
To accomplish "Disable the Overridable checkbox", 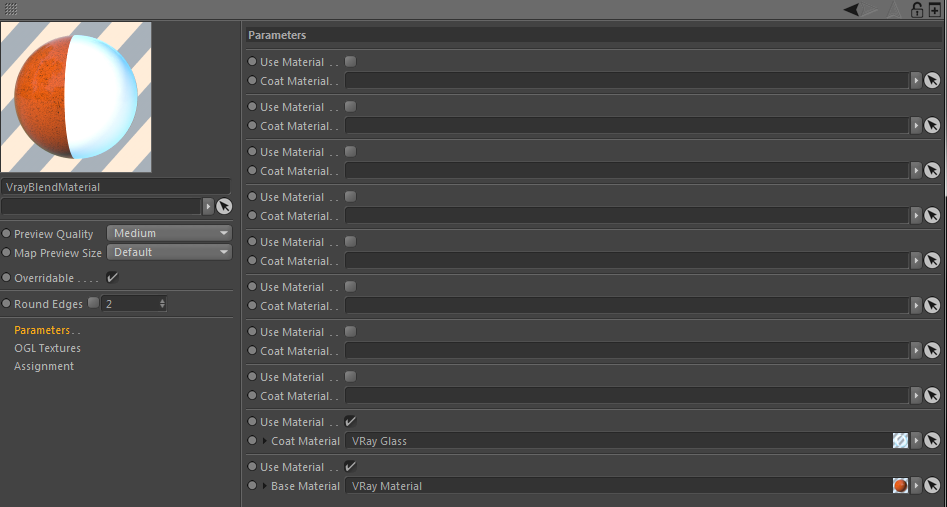I will tap(112, 277).
